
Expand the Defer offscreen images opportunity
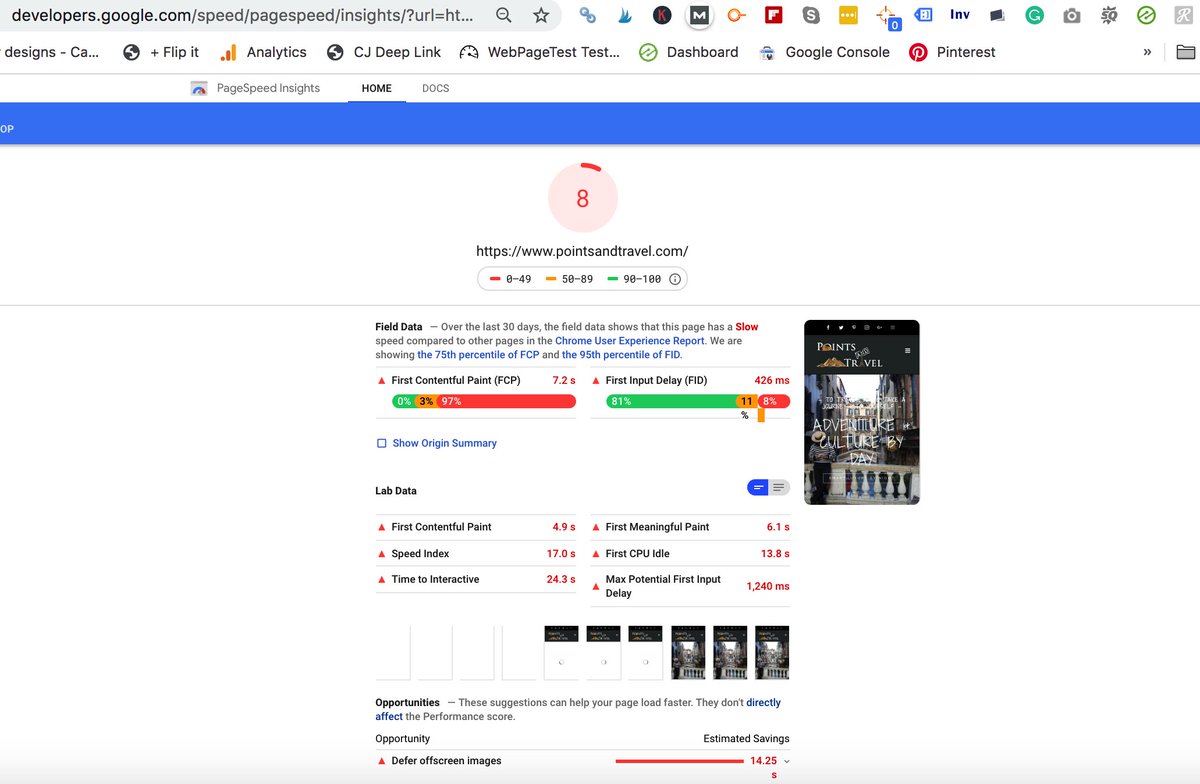786,761
